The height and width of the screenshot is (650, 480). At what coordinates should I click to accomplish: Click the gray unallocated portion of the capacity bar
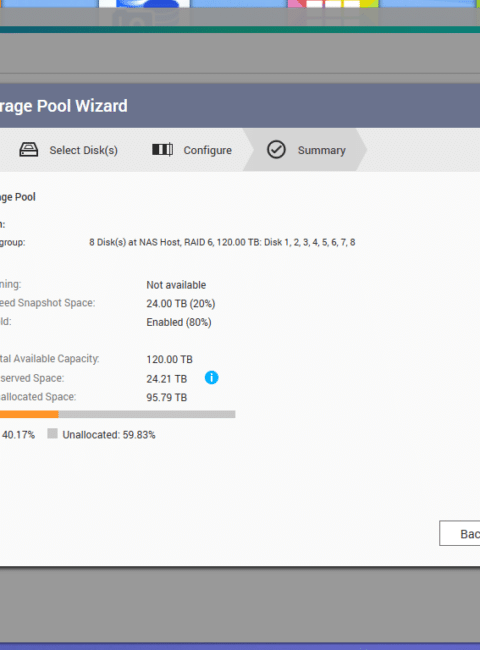(147, 414)
